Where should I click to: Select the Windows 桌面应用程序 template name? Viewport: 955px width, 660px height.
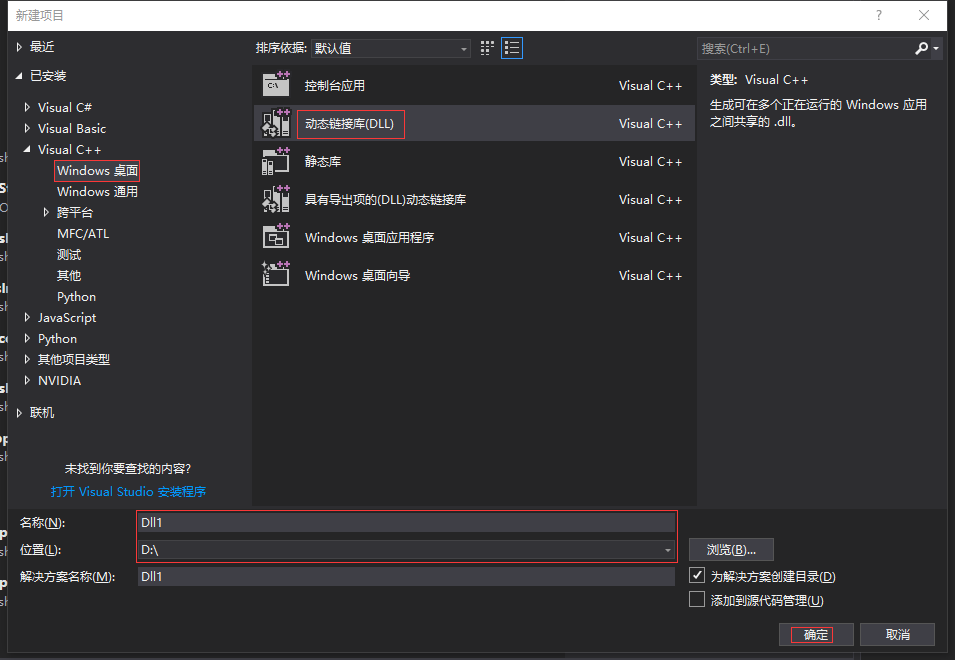coord(369,237)
